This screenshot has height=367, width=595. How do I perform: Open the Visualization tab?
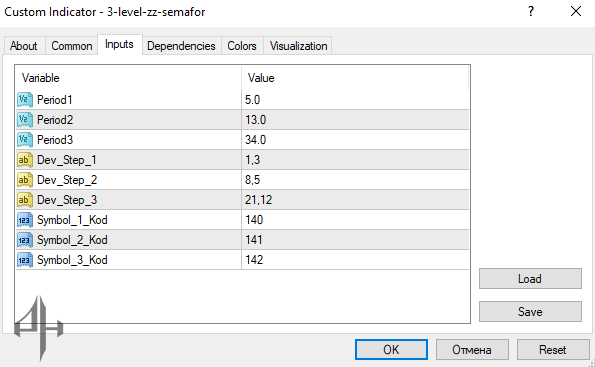[298, 46]
